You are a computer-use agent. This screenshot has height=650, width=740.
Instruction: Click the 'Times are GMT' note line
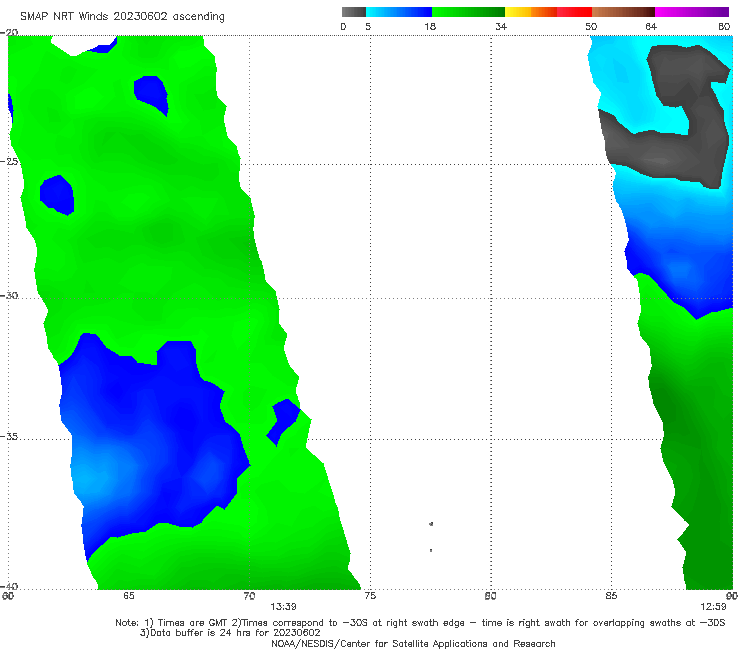(x=420, y=623)
